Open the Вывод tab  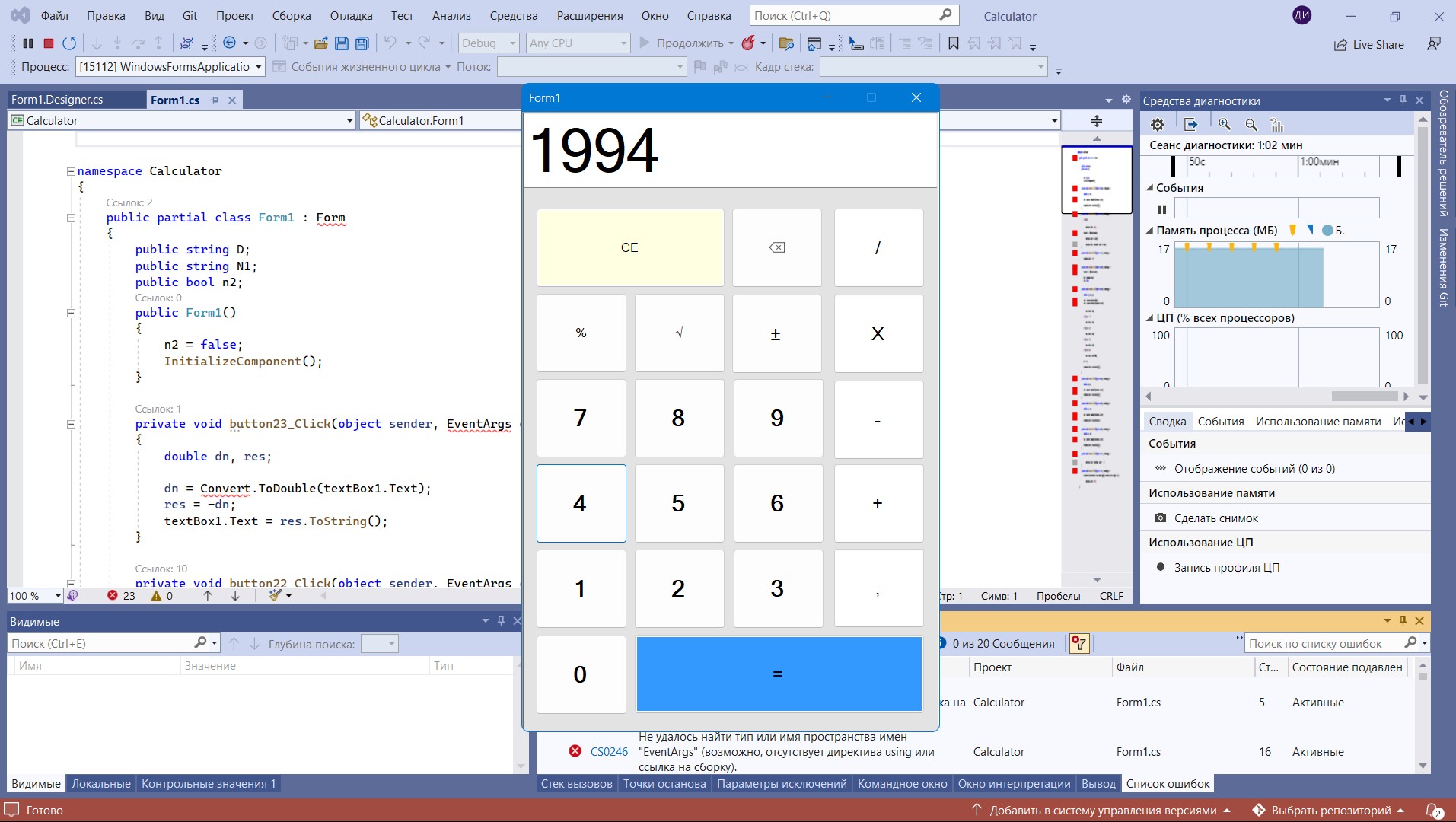tap(1098, 784)
